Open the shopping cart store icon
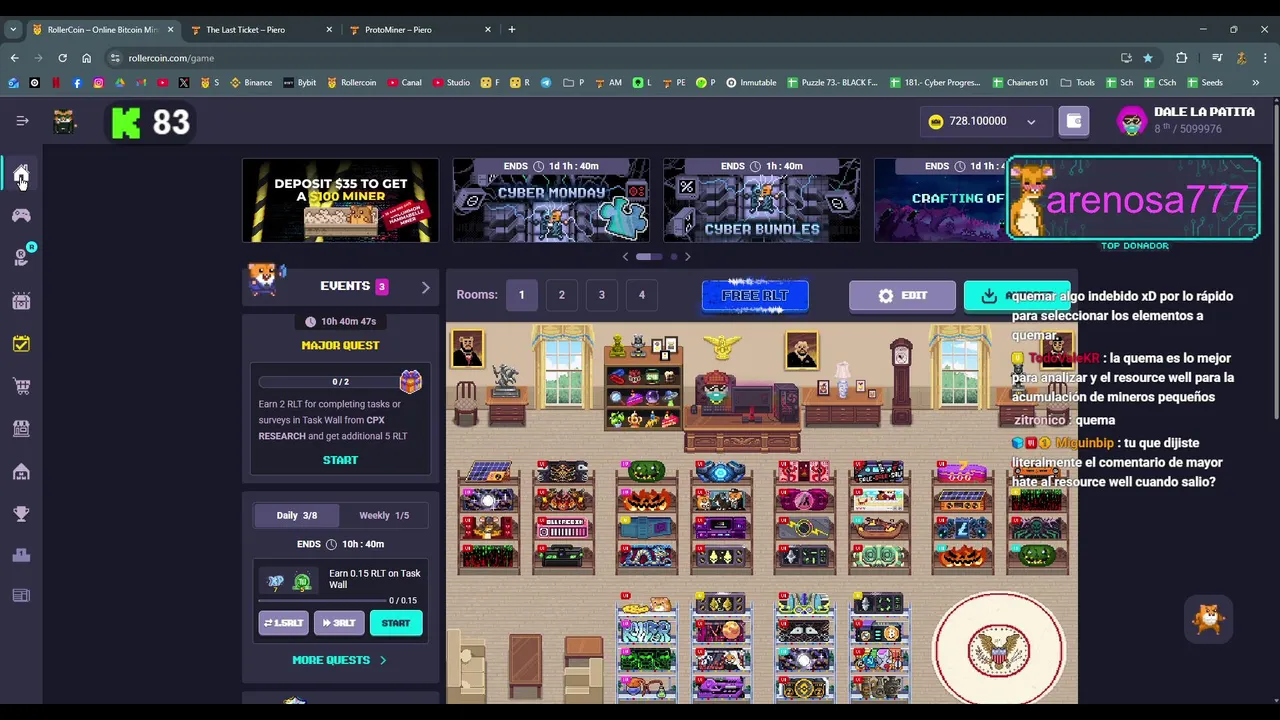Viewport: 1280px width, 720px height. [21, 386]
